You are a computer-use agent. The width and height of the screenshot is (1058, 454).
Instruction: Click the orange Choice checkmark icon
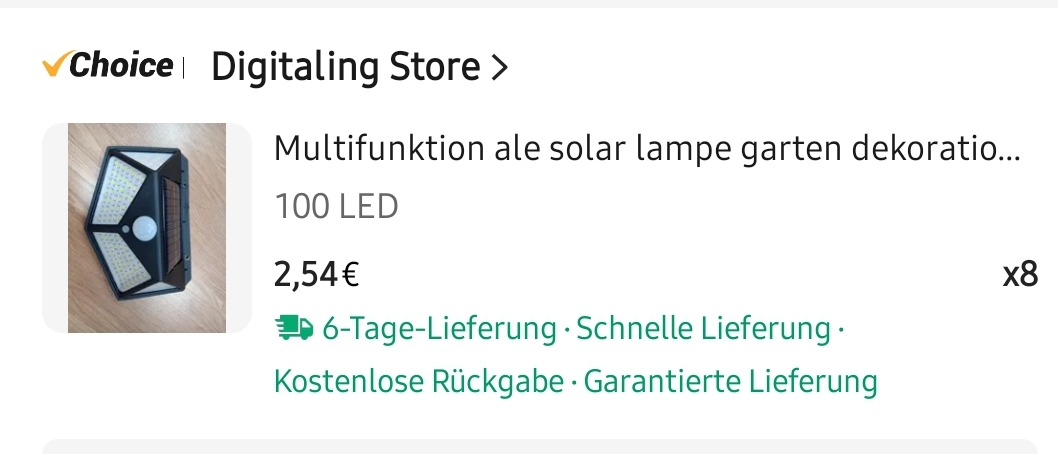pyautogui.click(x=54, y=66)
